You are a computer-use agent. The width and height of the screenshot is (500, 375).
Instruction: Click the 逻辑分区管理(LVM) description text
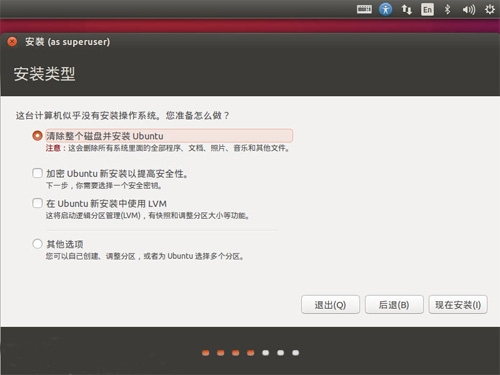148,216
